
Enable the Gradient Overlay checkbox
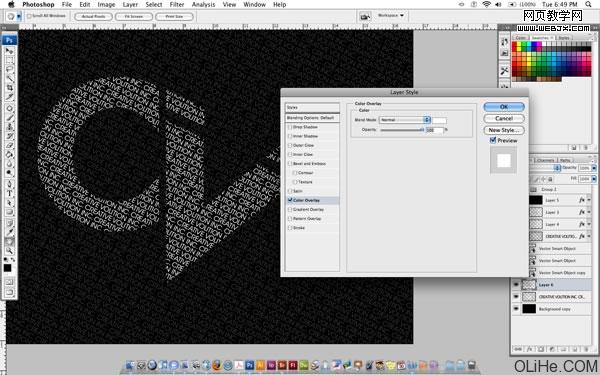(290, 210)
